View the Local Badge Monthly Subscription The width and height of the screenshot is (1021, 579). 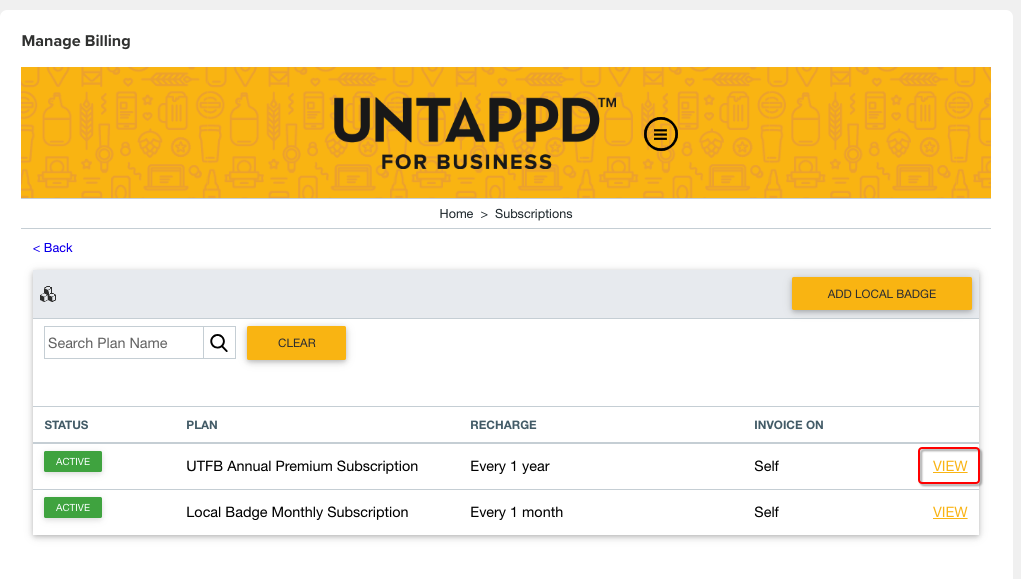coord(949,513)
